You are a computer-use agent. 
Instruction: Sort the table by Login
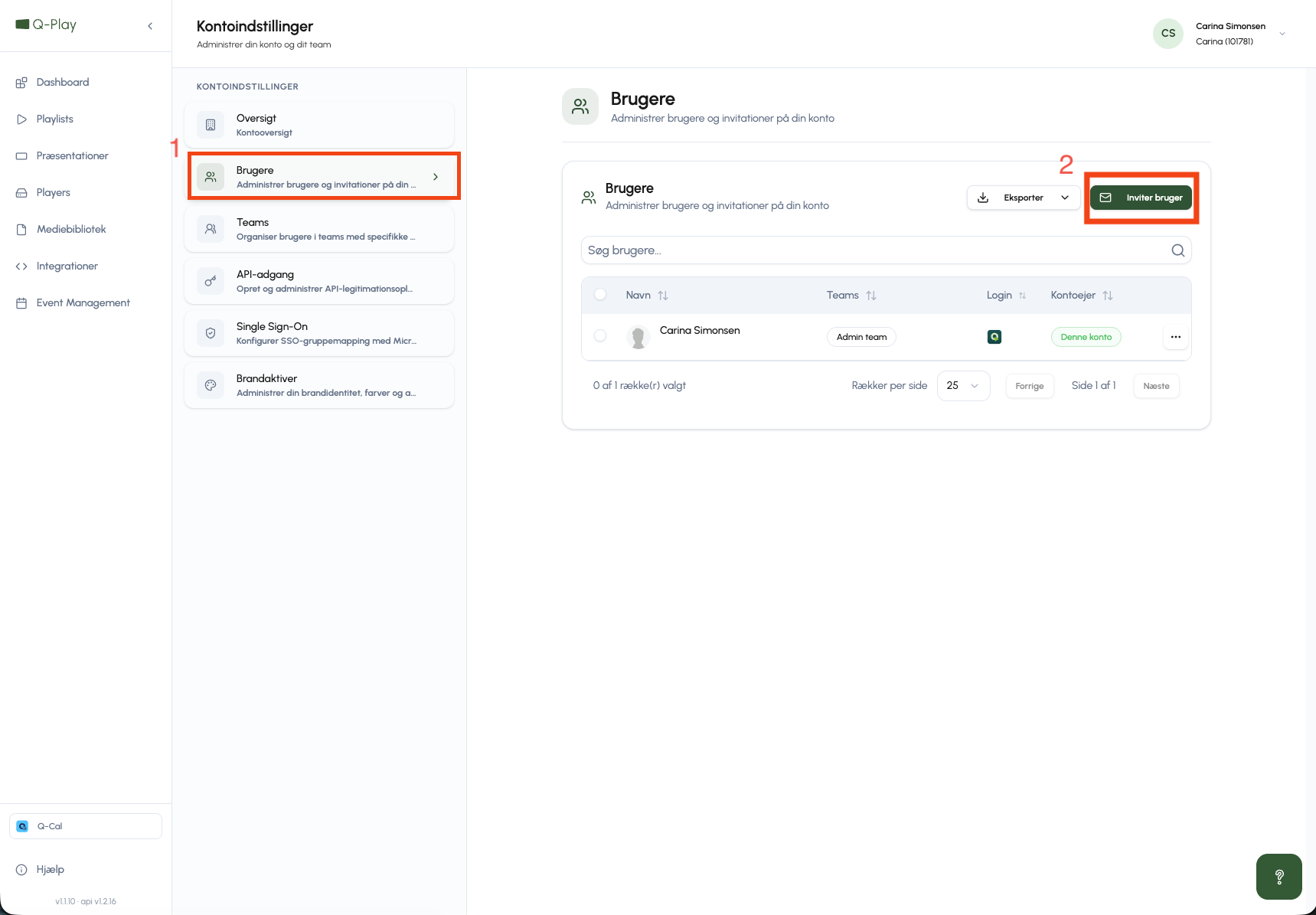click(x=1006, y=295)
